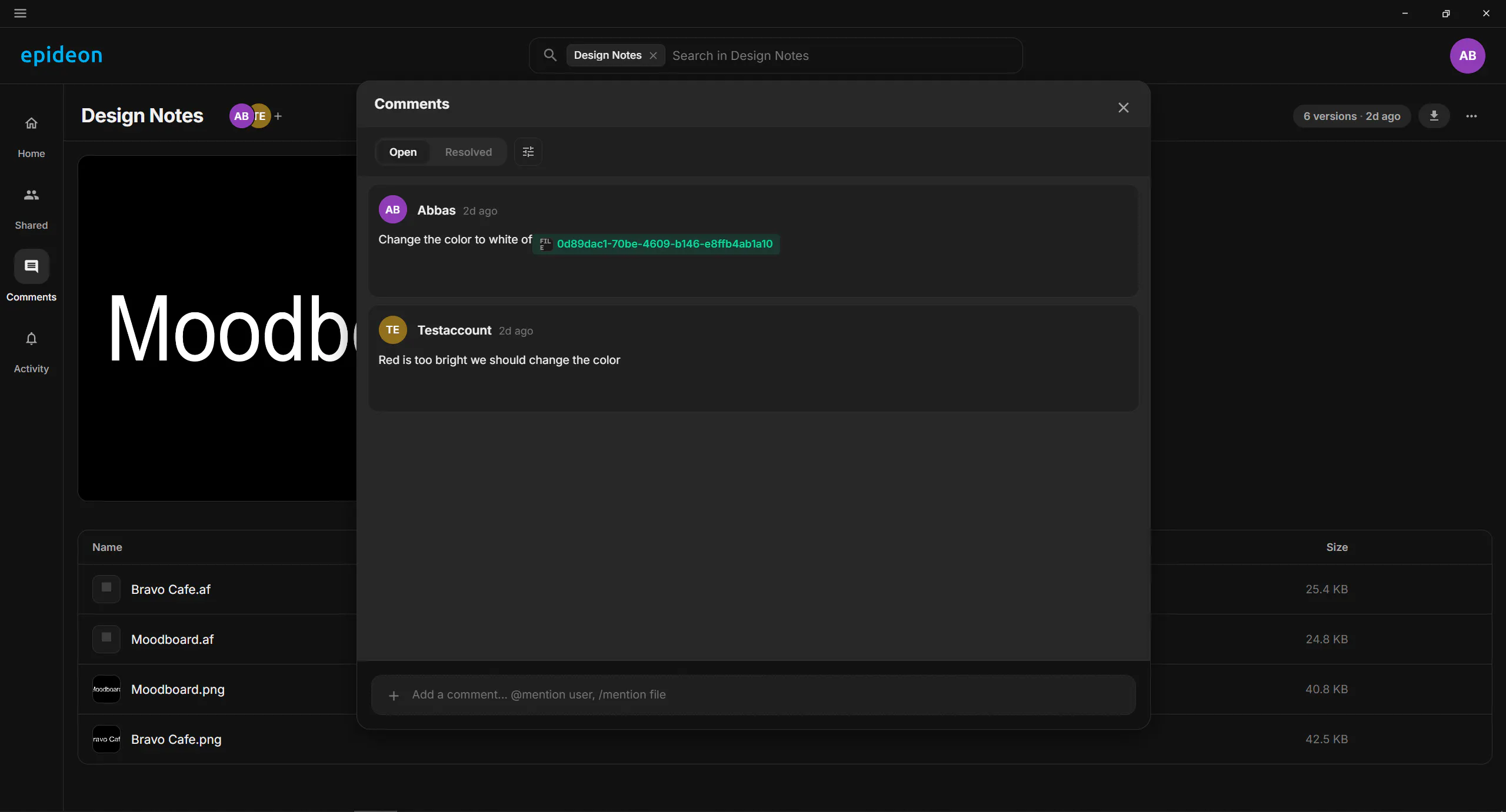Viewport: 1506px width, 812px height.
Task: Open Comments section in sidebar
Action: [x=31, y=276]
